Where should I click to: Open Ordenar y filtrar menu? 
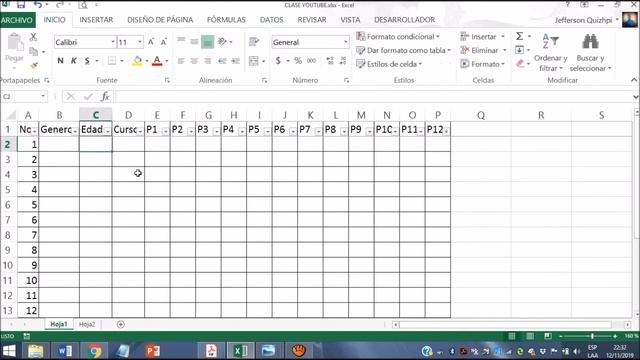click(551, 53)
